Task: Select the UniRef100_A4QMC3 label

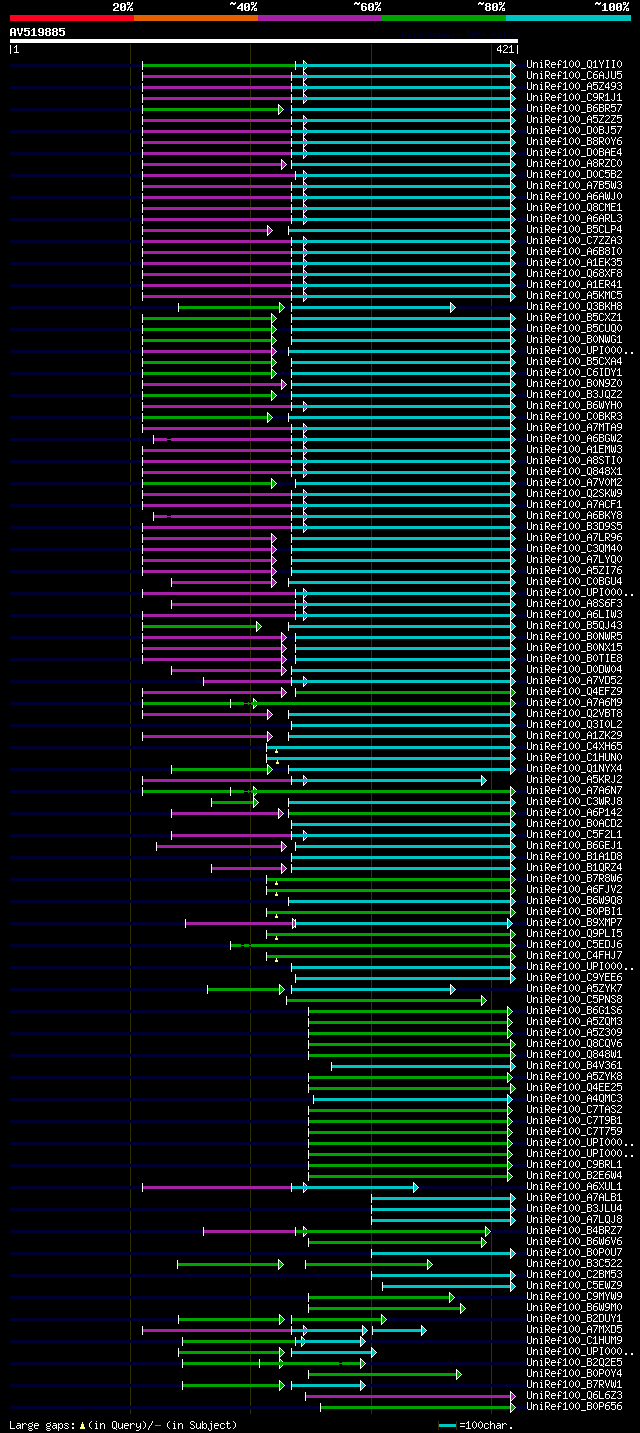Action: click(x=574, y=1098)
